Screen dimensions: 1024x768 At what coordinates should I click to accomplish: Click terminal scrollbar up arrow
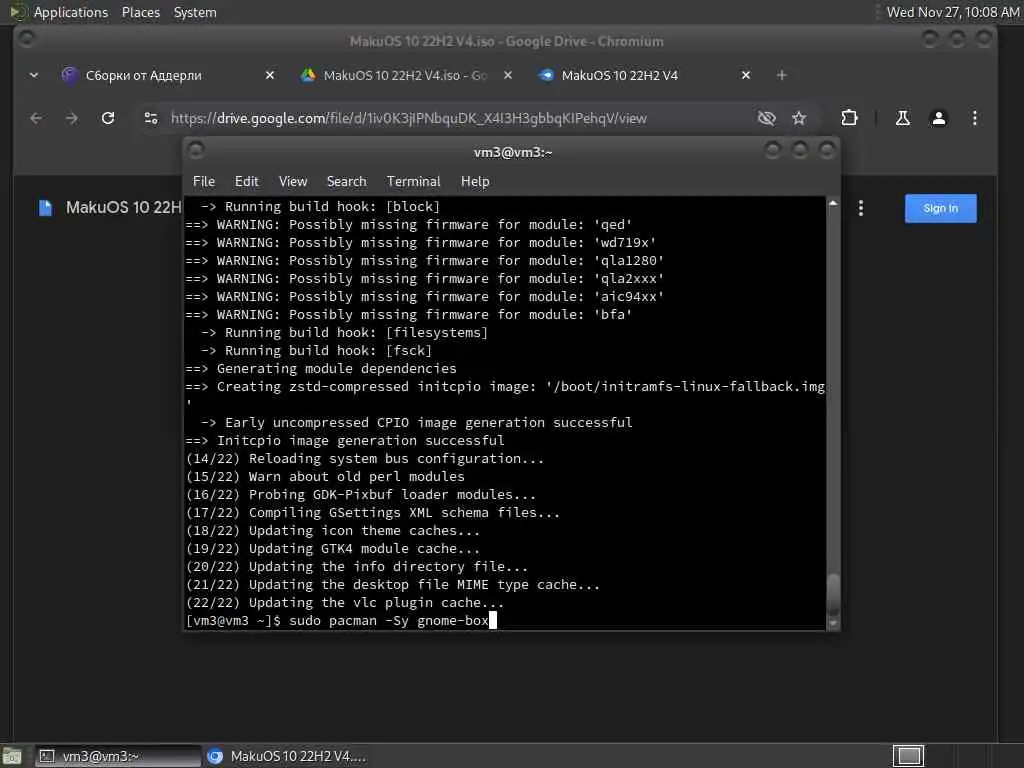(833, 203)
